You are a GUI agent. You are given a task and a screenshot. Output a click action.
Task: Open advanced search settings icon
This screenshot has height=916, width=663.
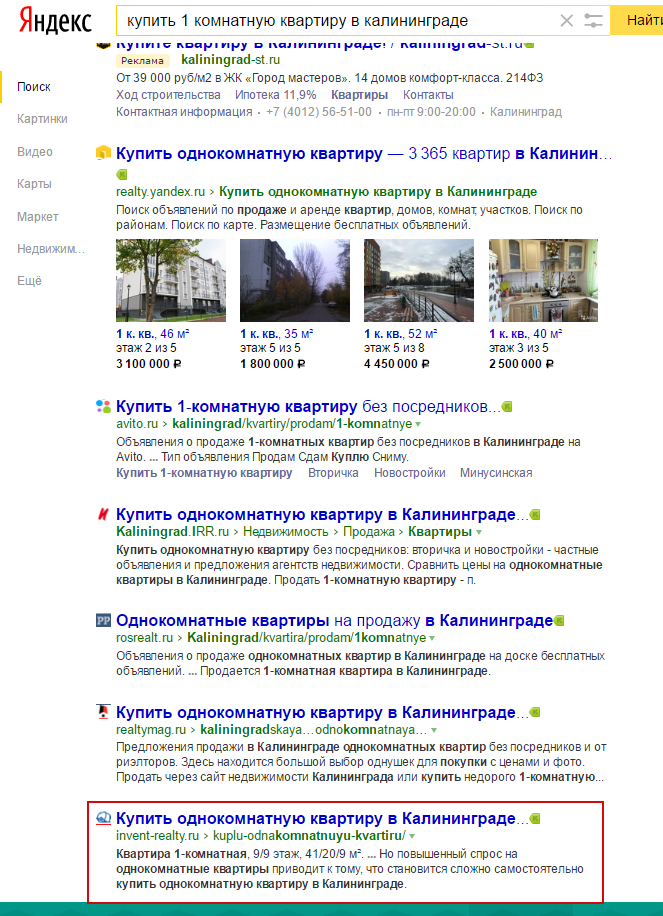click(x=593, y=21)
